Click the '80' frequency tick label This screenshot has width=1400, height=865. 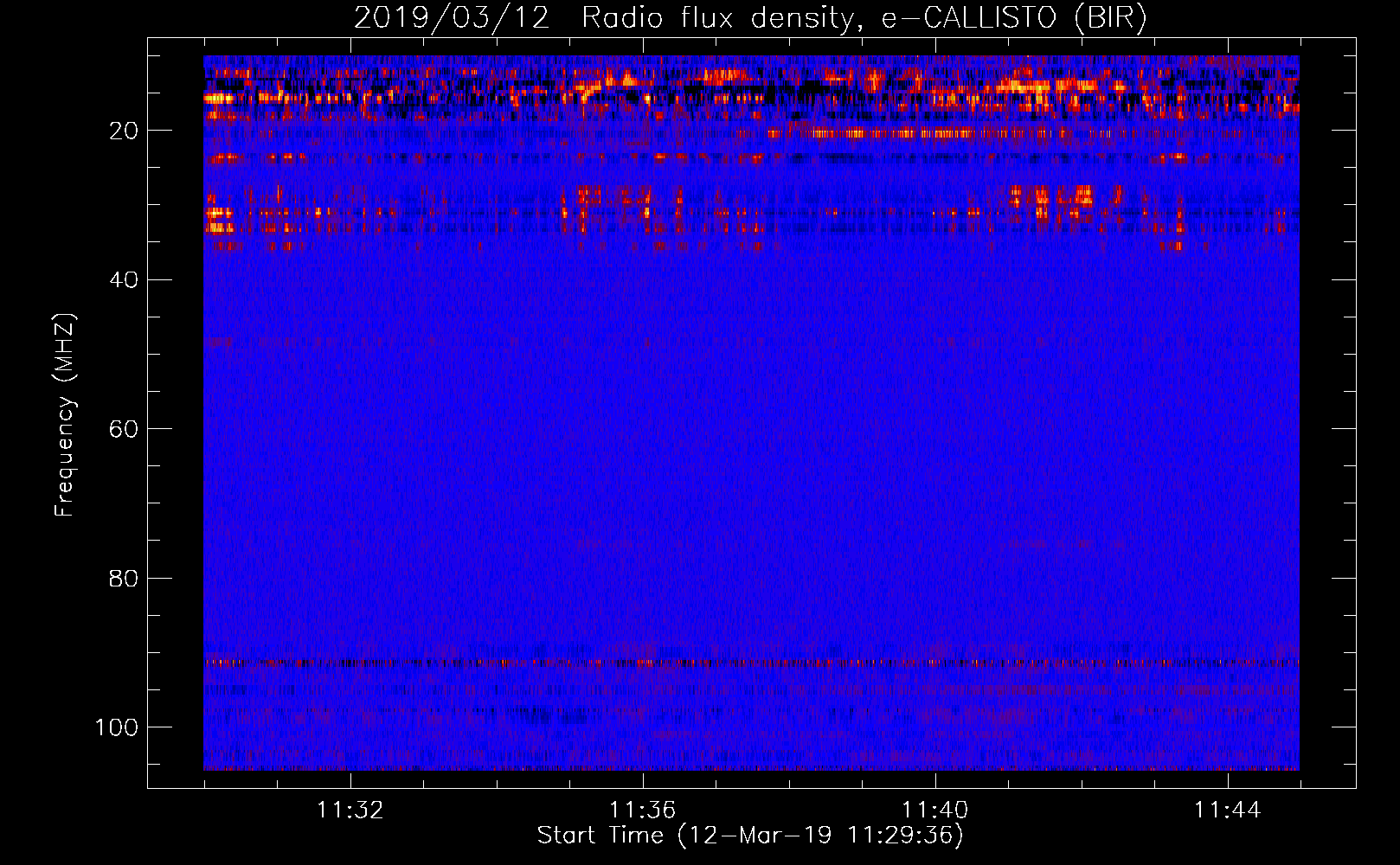click(124, 578)
